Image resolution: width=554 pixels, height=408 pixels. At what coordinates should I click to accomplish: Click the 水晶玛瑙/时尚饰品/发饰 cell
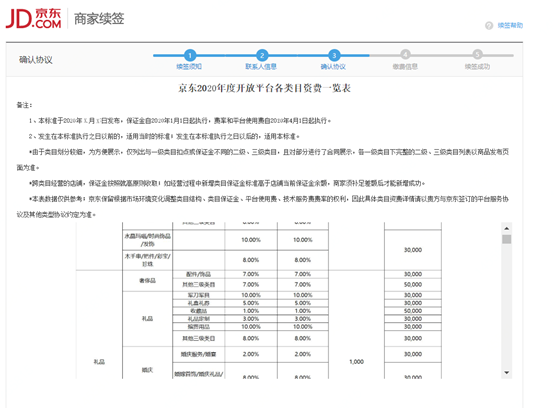click(147, 240)
